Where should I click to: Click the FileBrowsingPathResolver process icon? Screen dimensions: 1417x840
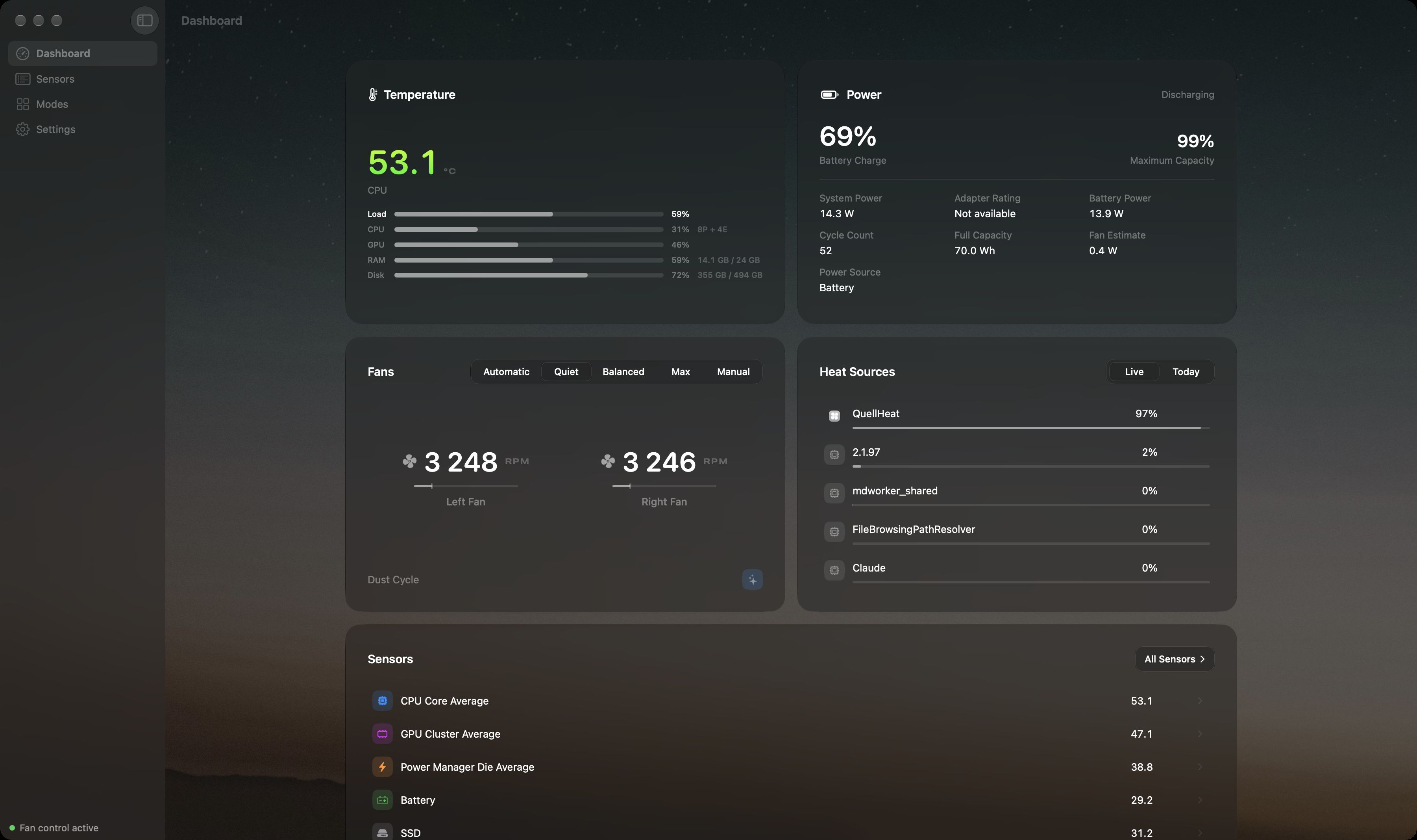[834, 531]
